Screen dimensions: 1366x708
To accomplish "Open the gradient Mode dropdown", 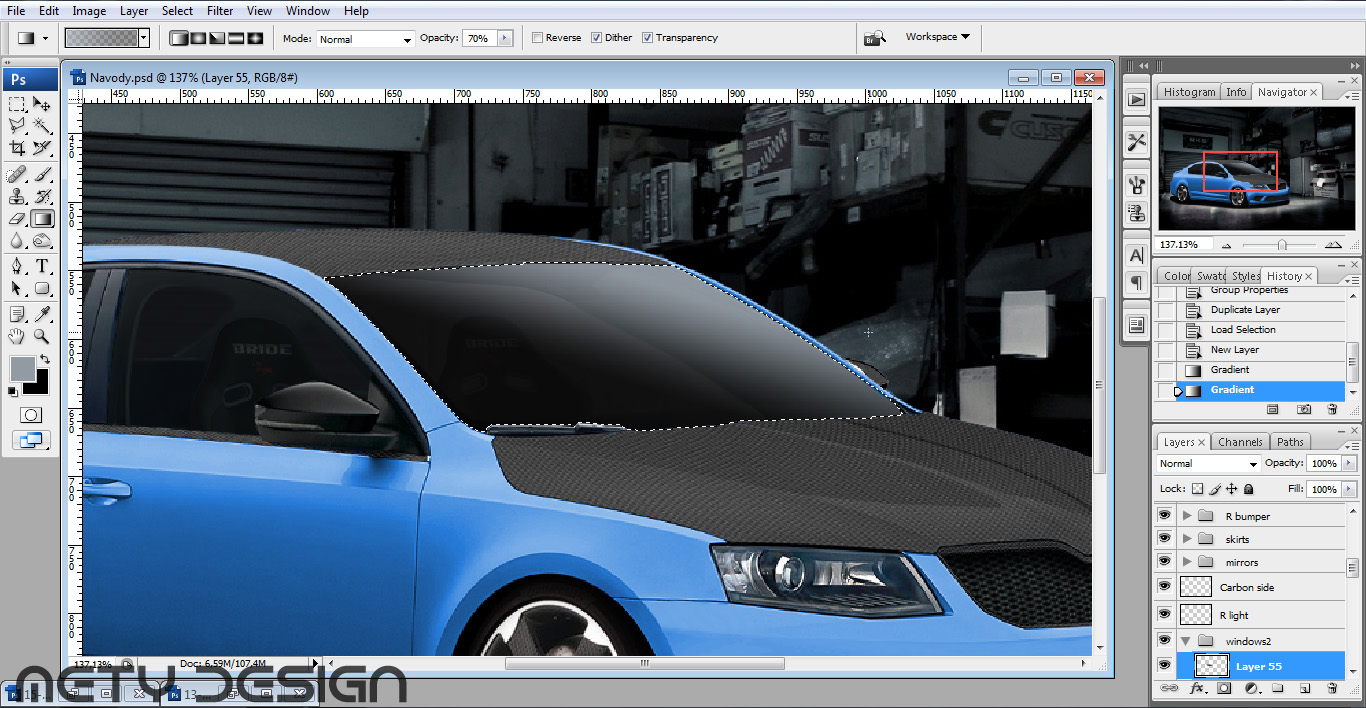I will pos(366,39).
